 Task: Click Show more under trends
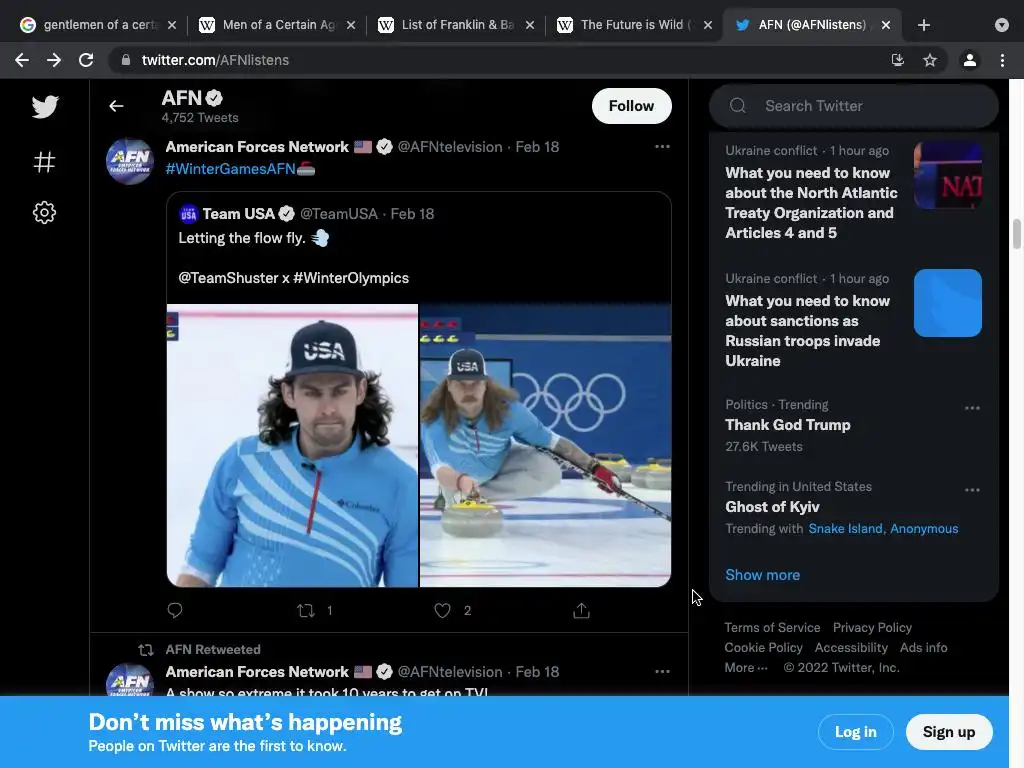coord(762,575)
